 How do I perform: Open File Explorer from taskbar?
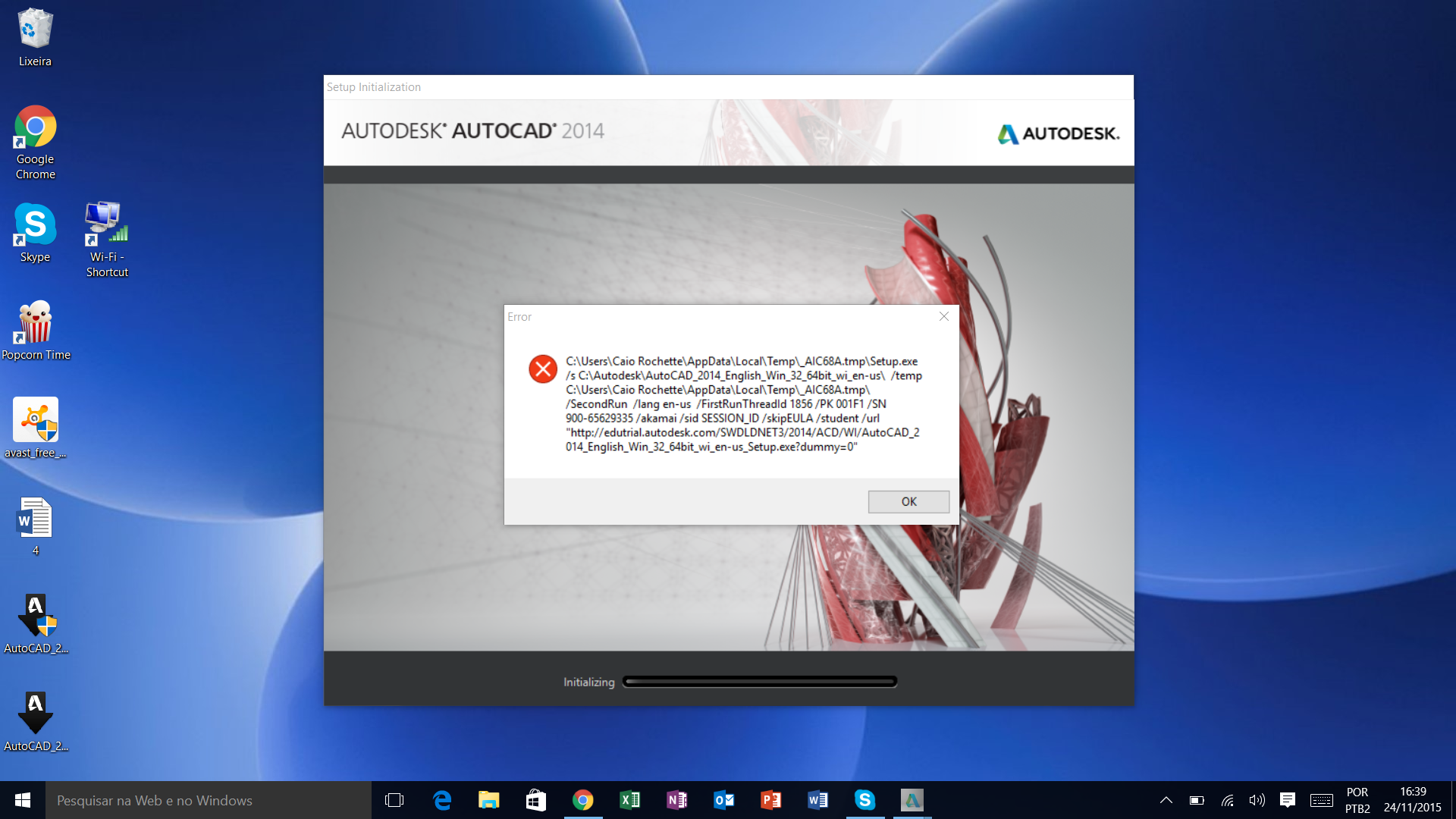pyautogui.click(x=488, y=800)
